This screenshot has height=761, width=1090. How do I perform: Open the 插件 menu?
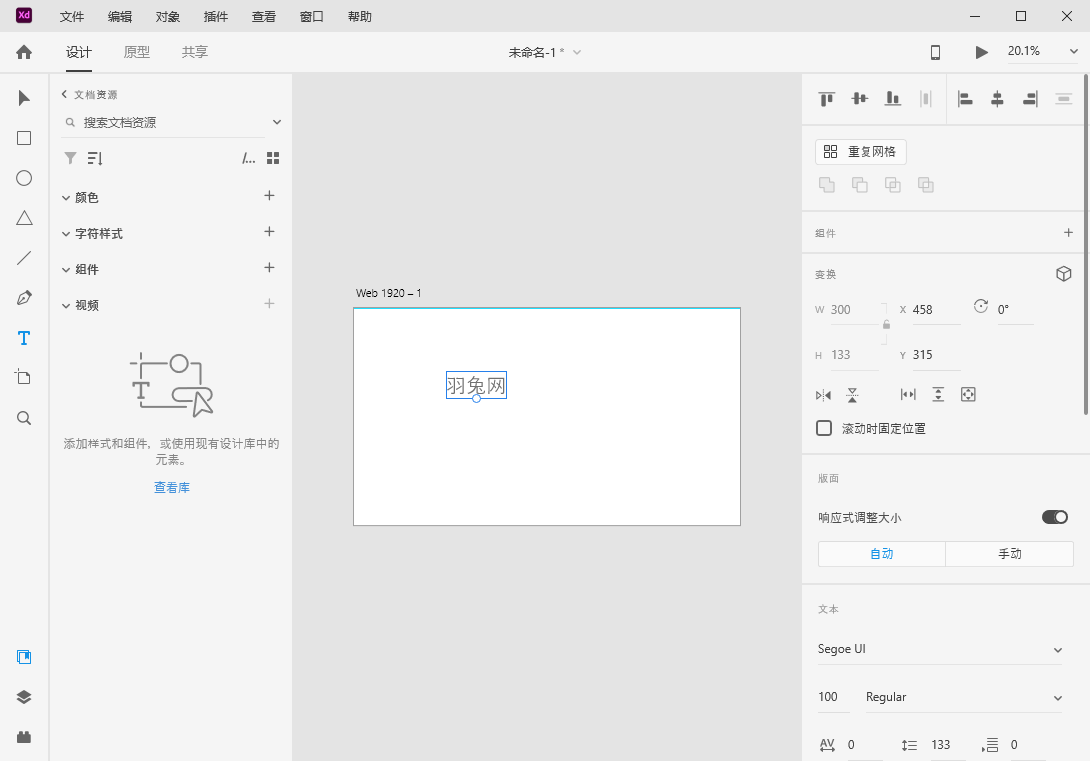click(x=215, y=17)
